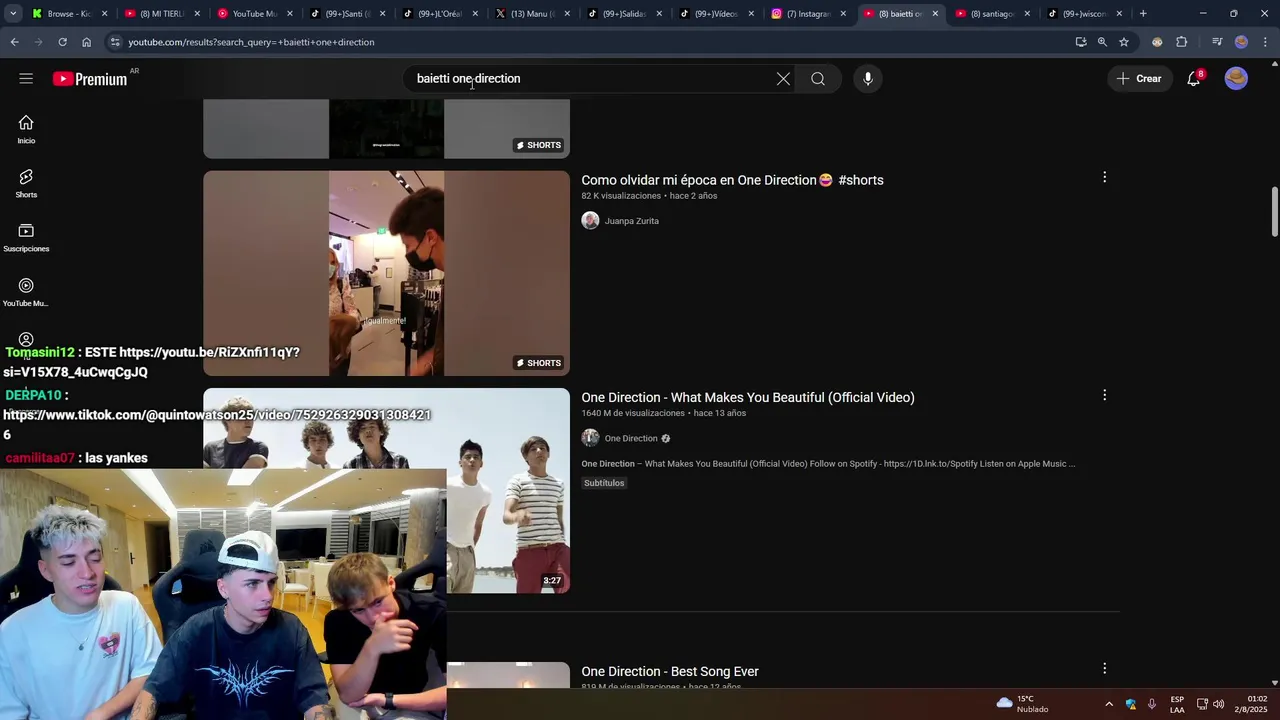Click the One Direction channel avatar
The width and height of the screenshot is (1280, 720).
[590, 438]
